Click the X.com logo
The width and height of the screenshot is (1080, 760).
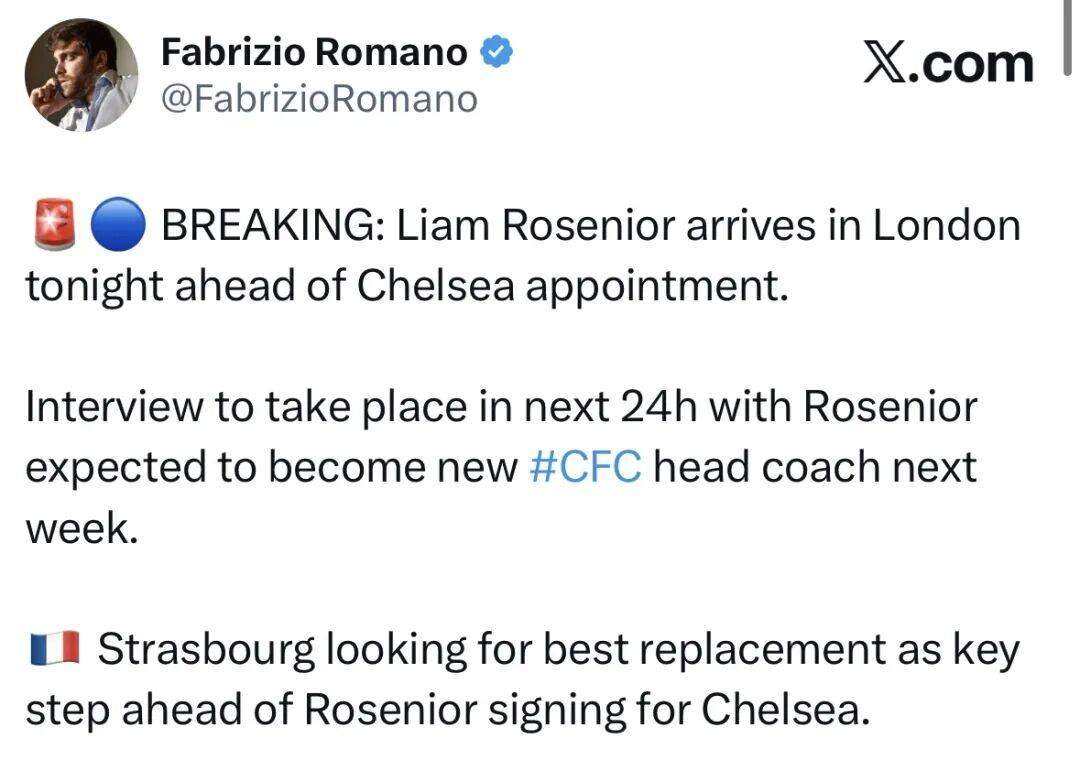click(948, 63)
